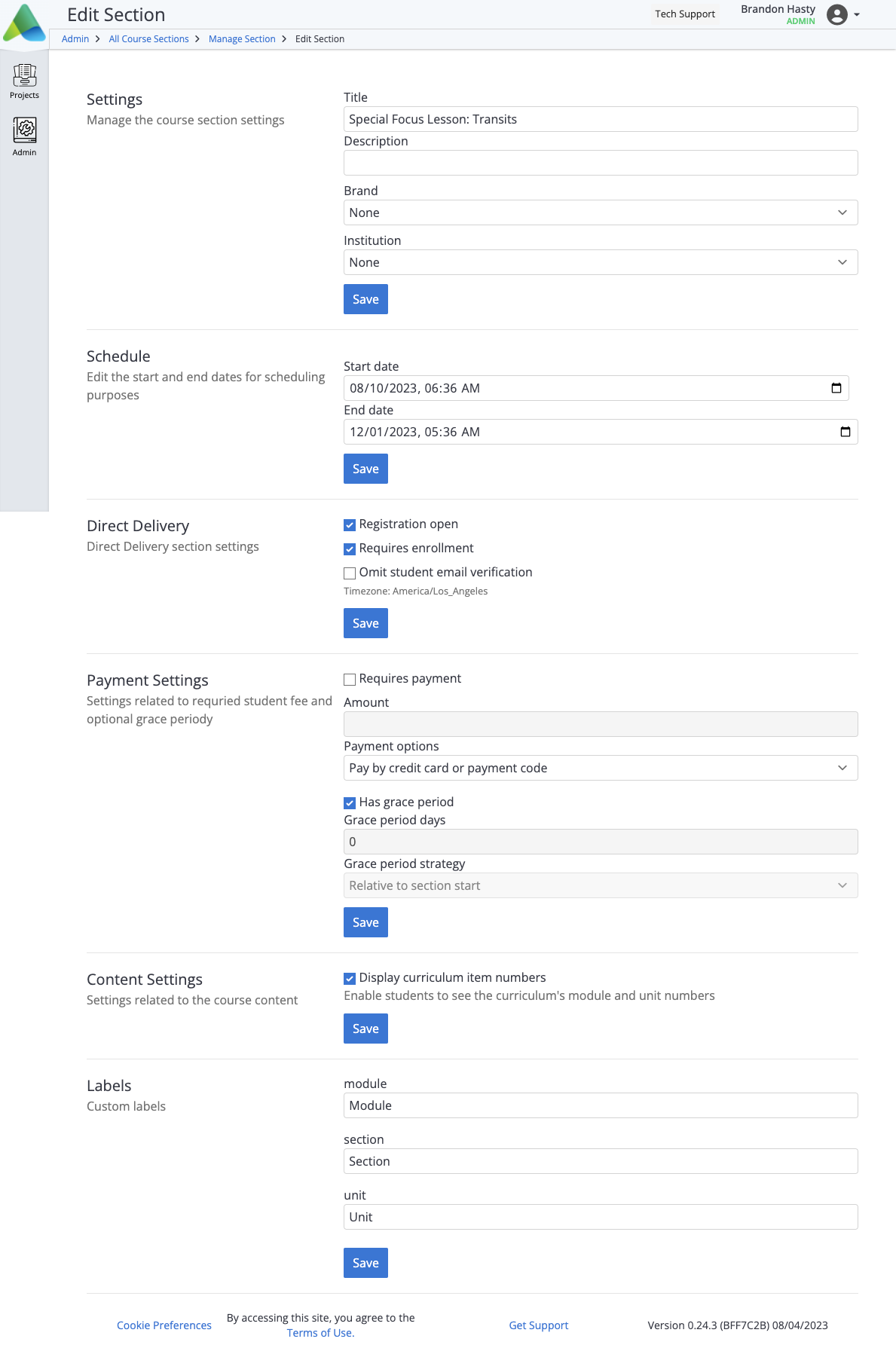Expand the account menu caret arrow
Image resolution: width=896 pixels, height=1348 pixels.
coord(857,14)
